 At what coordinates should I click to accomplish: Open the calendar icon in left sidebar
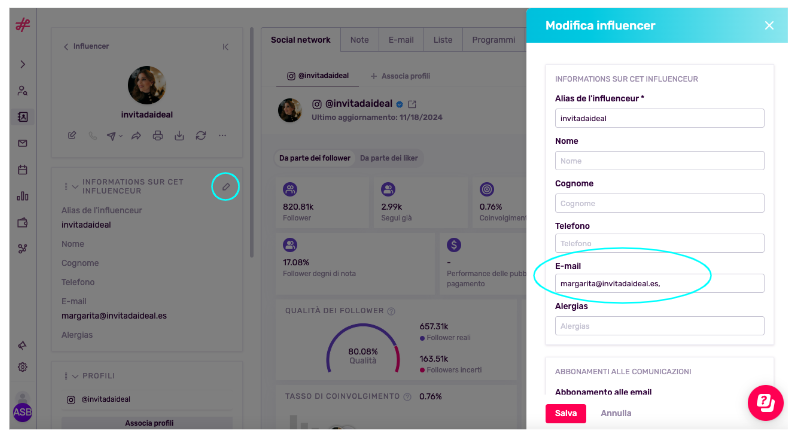(x=22, y=170)
